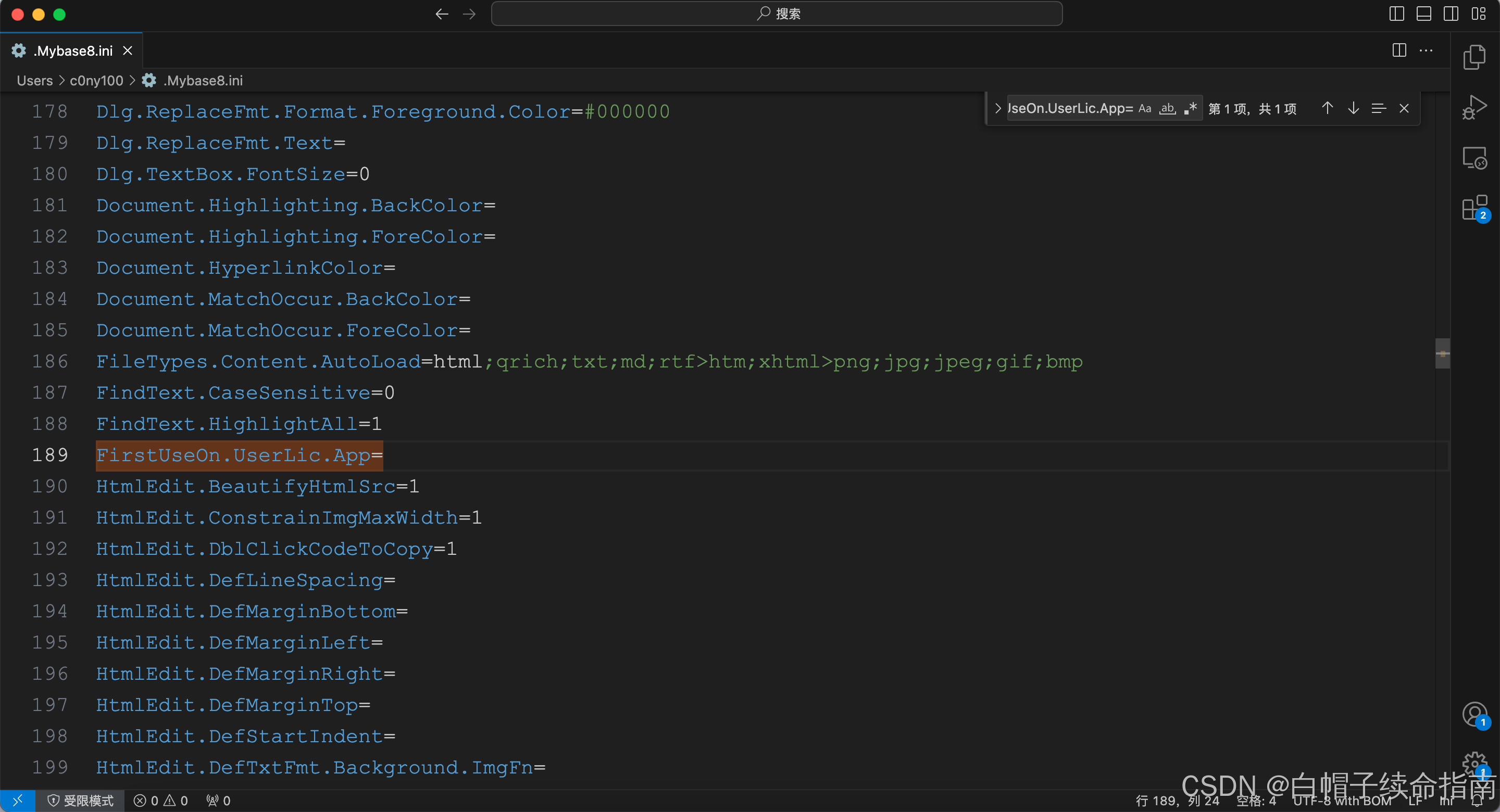This screenshot has width=1500, height=812.
Task: Close the .Mybase8.ini tab
Action: (x=128, y=50)
